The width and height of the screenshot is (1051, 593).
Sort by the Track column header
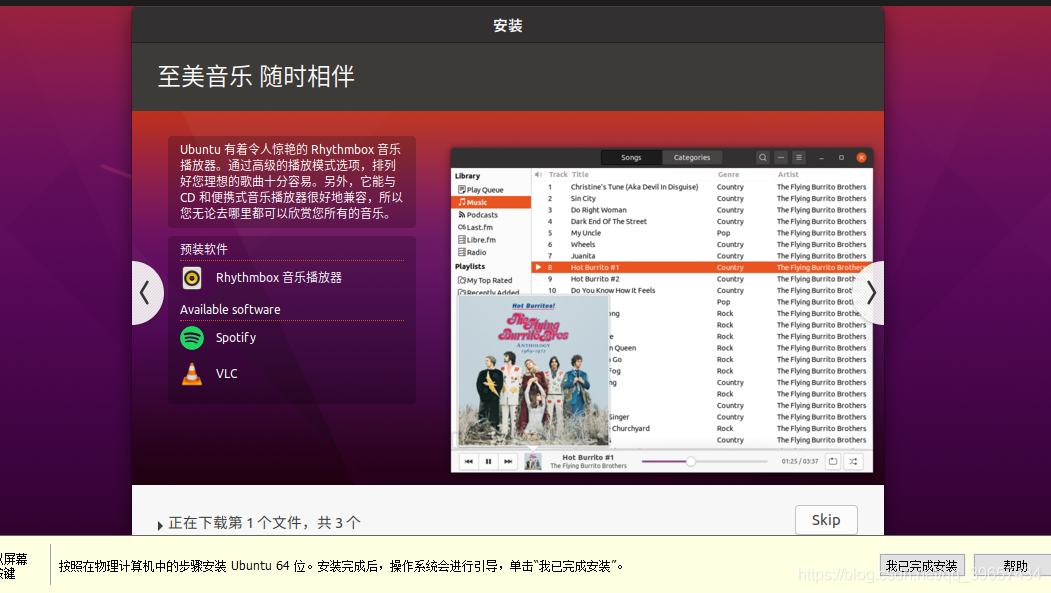558,174
